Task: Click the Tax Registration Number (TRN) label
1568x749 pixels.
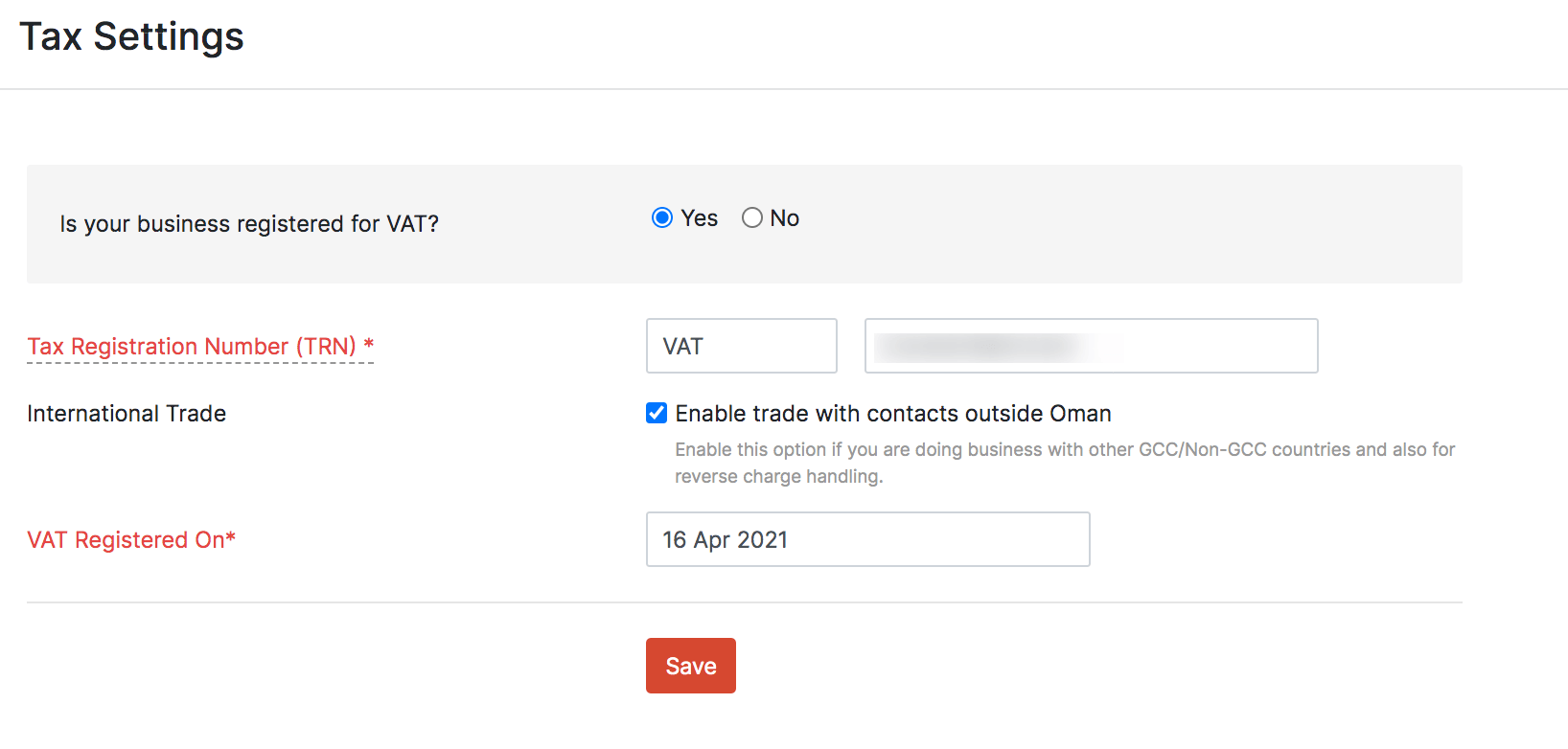Action: (192, 347)
